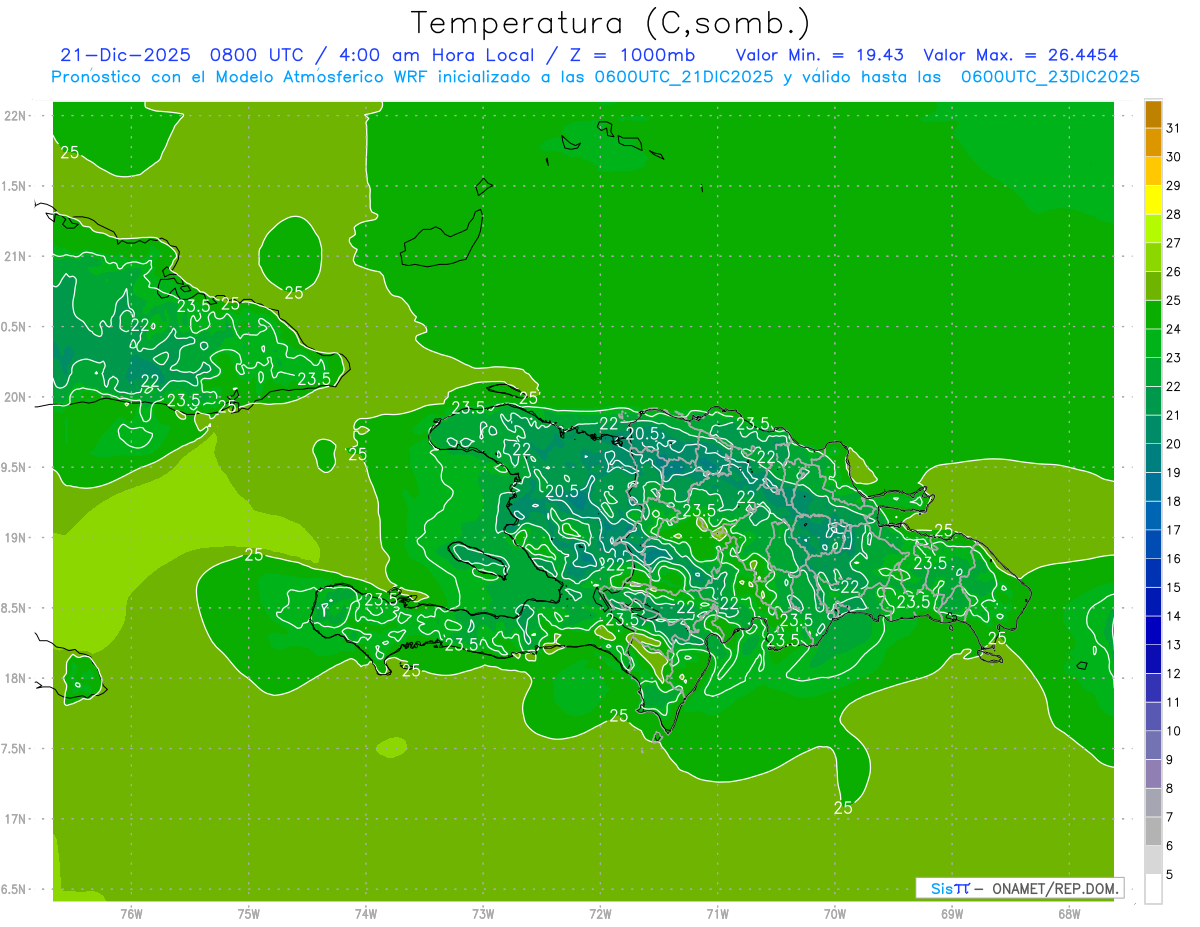Click the "18N" latitude label
1200x927 pixels.
pyautogui.click(x=15, y=678)
